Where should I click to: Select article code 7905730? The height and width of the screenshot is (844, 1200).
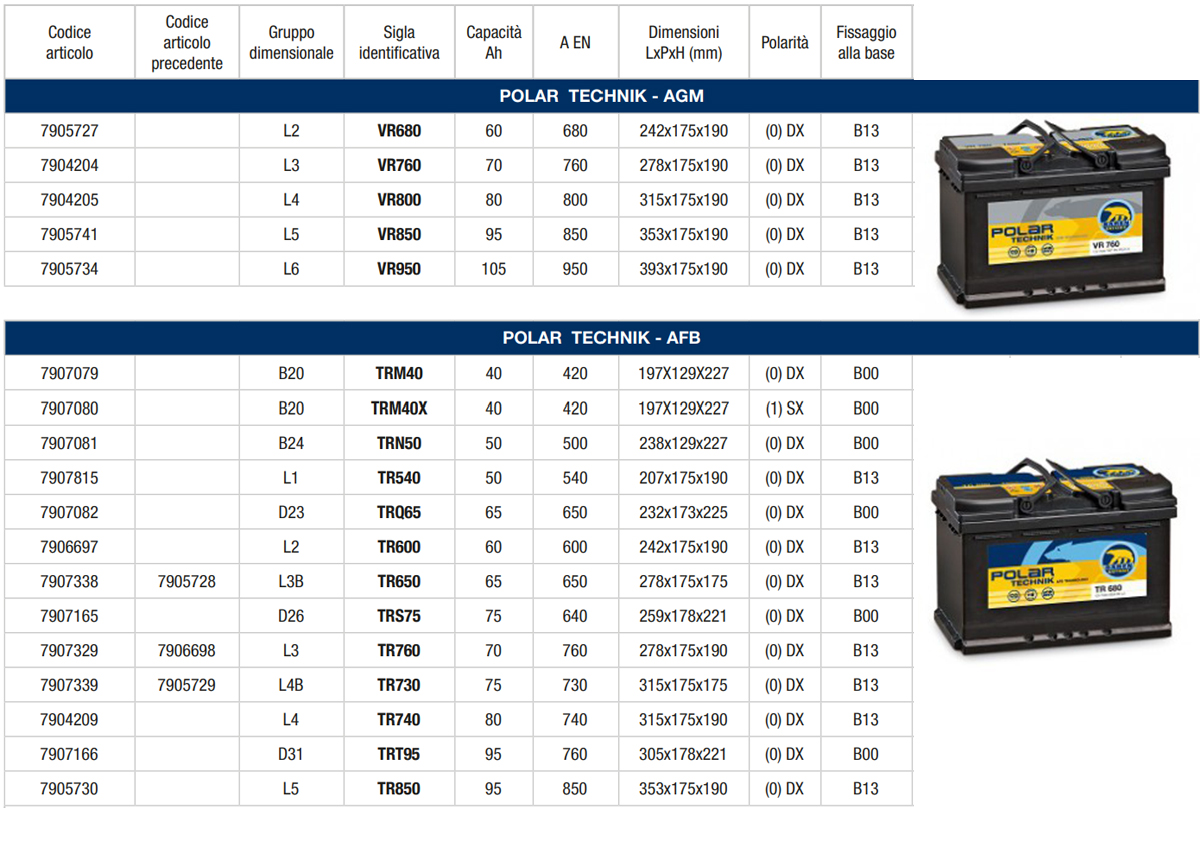click(70, 789)
